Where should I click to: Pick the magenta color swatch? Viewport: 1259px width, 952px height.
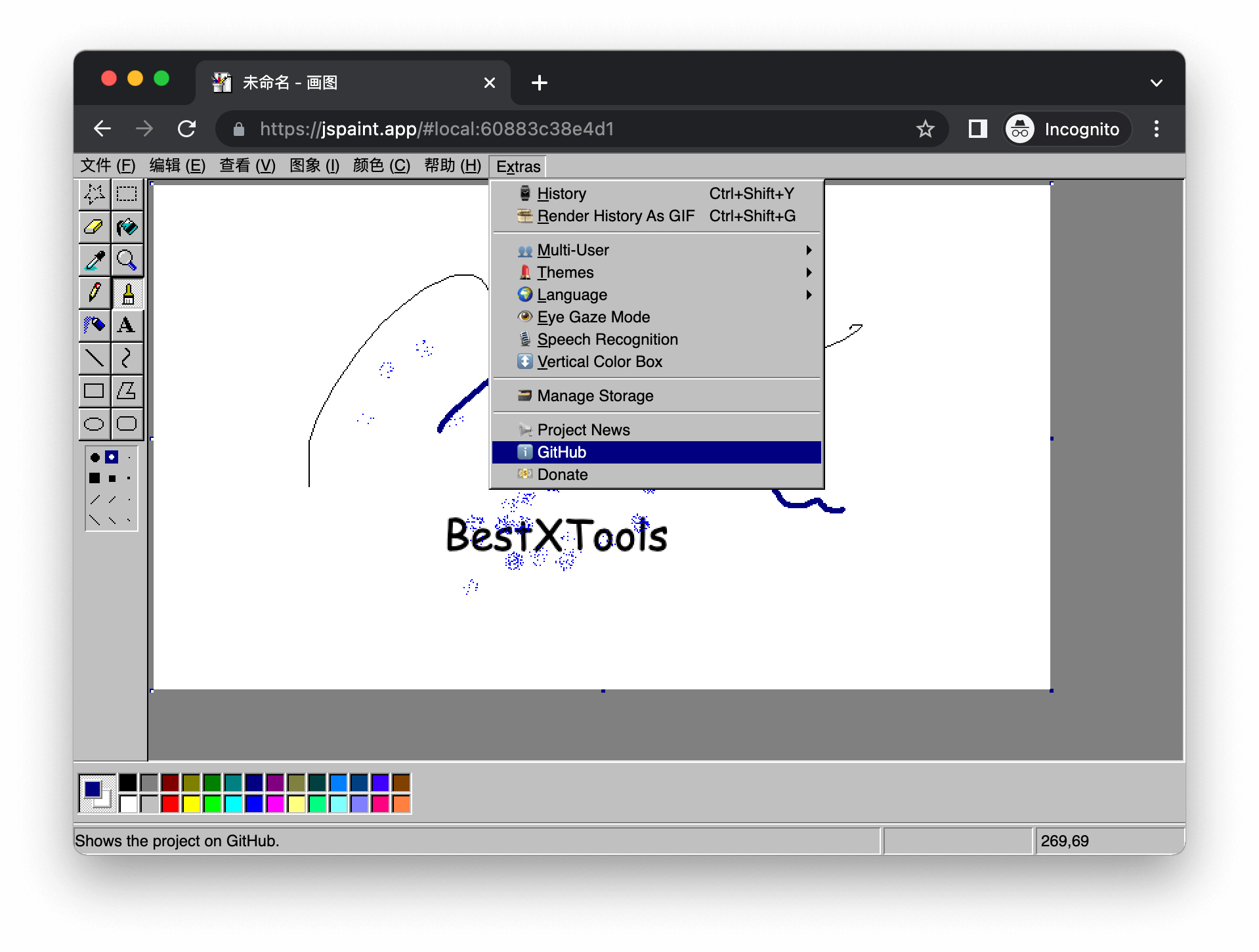pyautogui.click(x=276, y=804)
